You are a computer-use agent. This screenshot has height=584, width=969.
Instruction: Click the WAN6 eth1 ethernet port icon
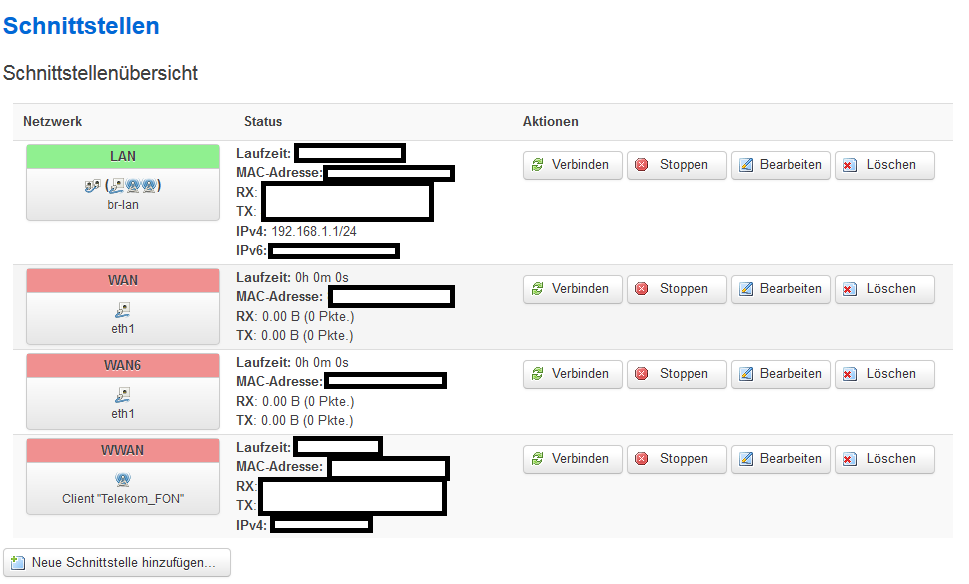(x=122, y=396)
